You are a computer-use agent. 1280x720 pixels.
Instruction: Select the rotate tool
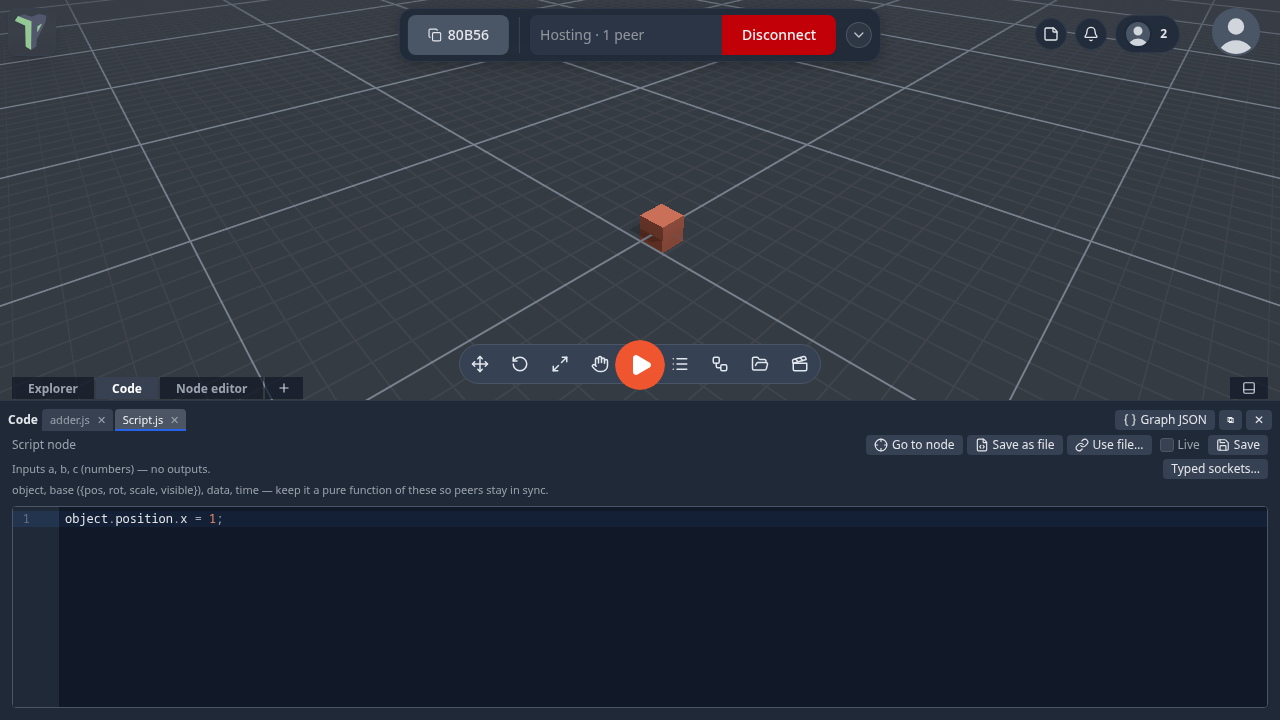click(x=520, y=364)
